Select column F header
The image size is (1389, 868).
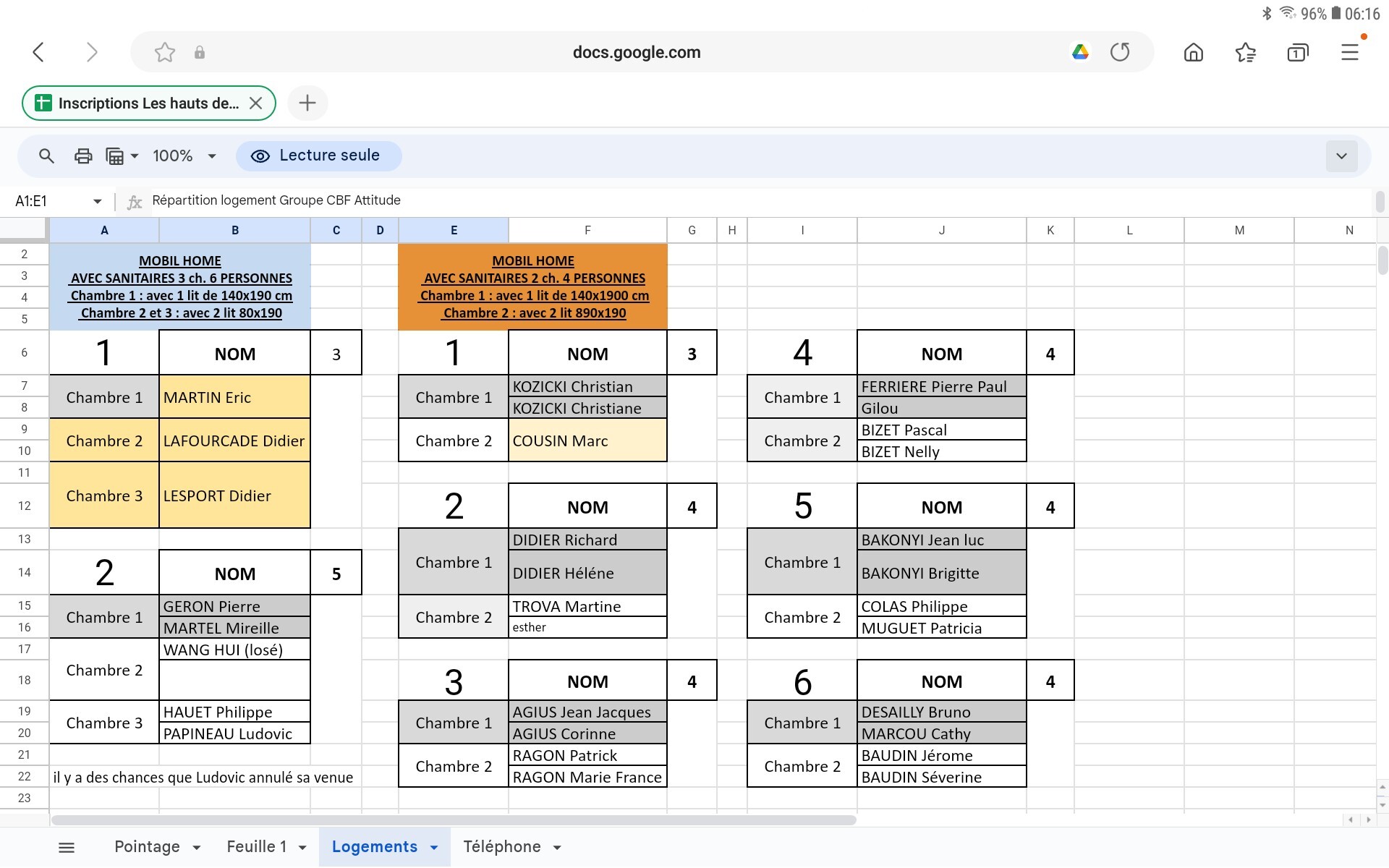coord(587,230)
